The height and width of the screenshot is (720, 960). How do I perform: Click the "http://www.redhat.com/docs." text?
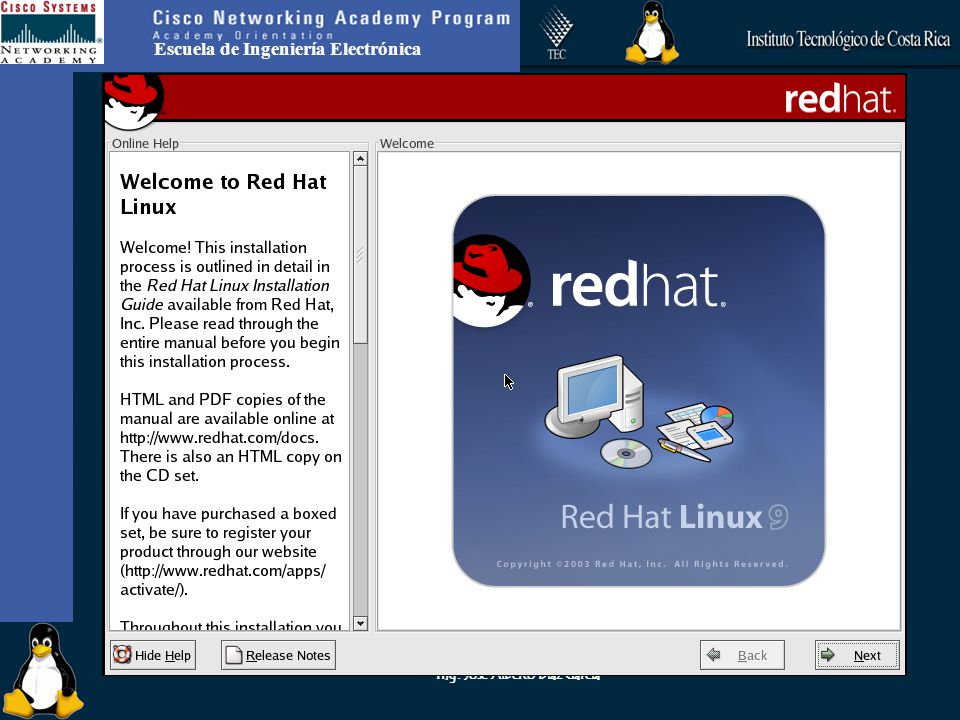[x=219, y=438]
